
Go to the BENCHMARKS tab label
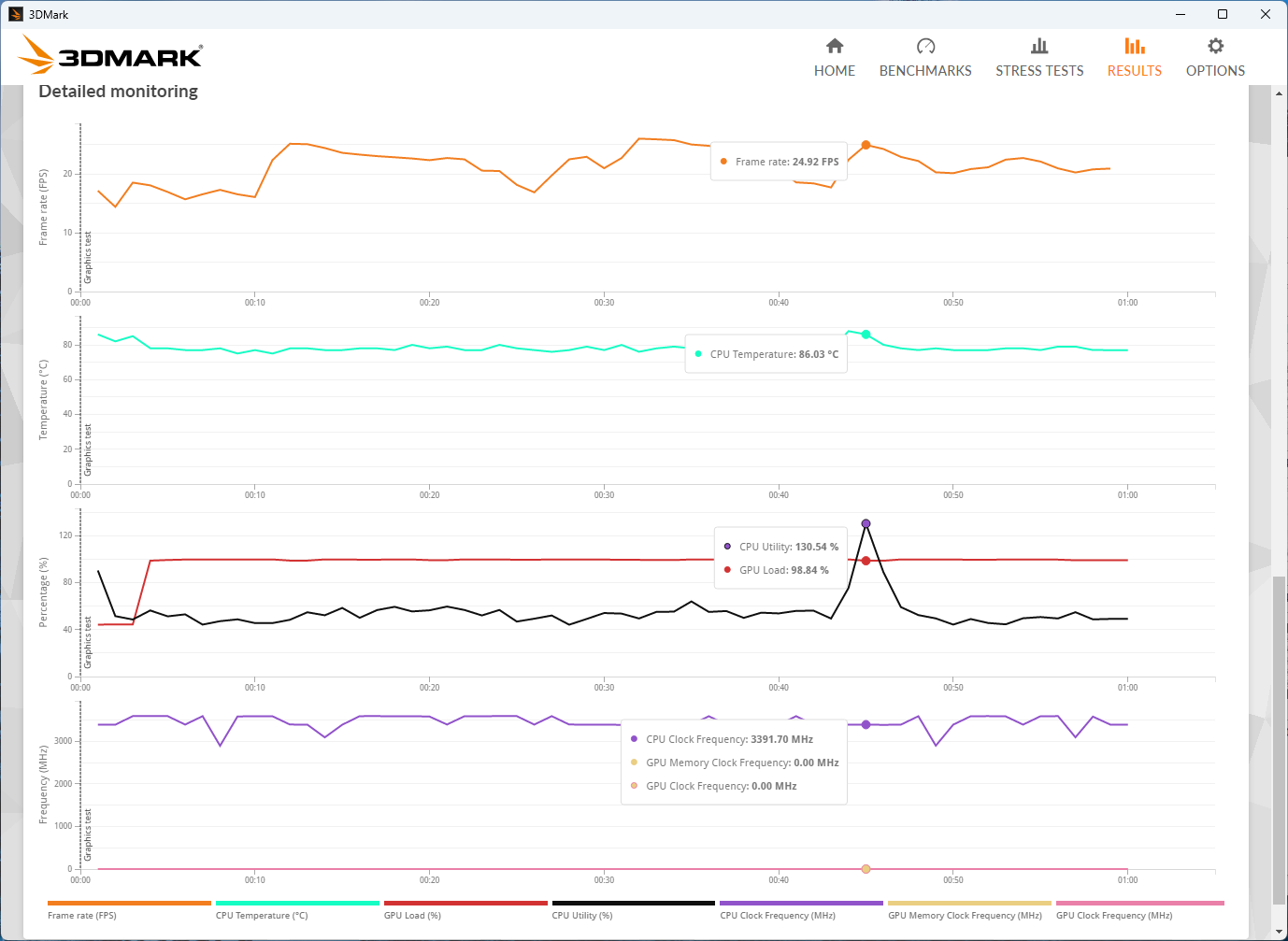click(925, 71)
